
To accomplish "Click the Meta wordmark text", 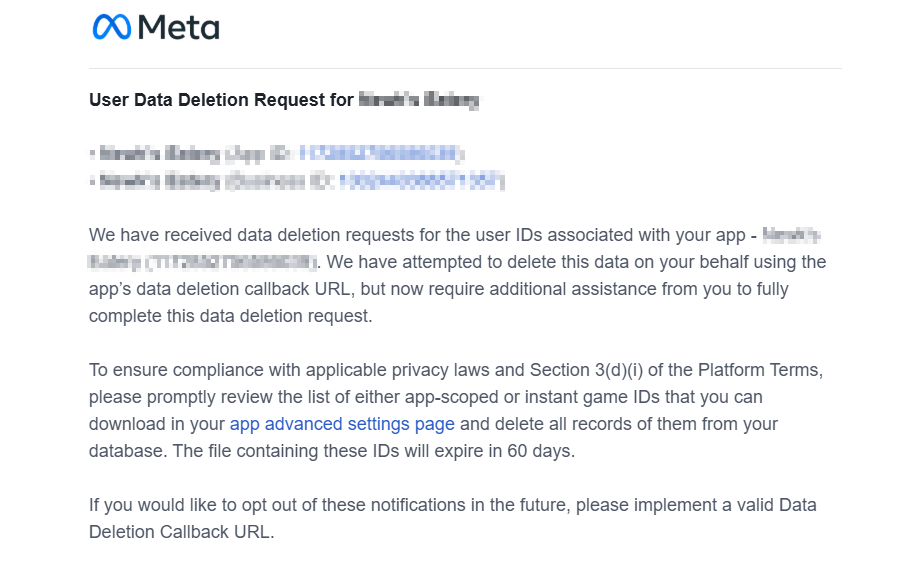I will point(179,27).
